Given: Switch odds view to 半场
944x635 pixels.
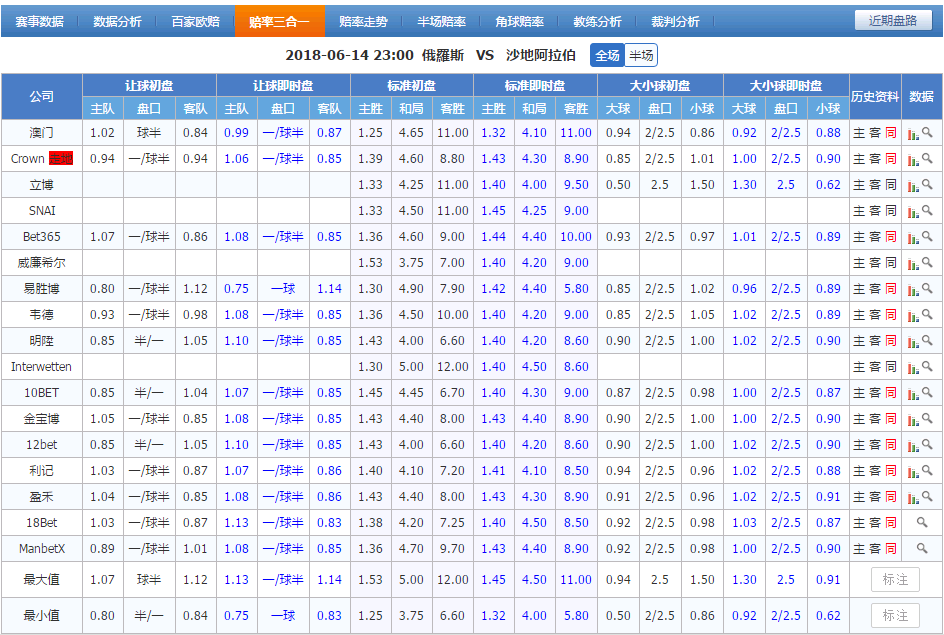Looking at the screenshot, I should pos(641,55).
